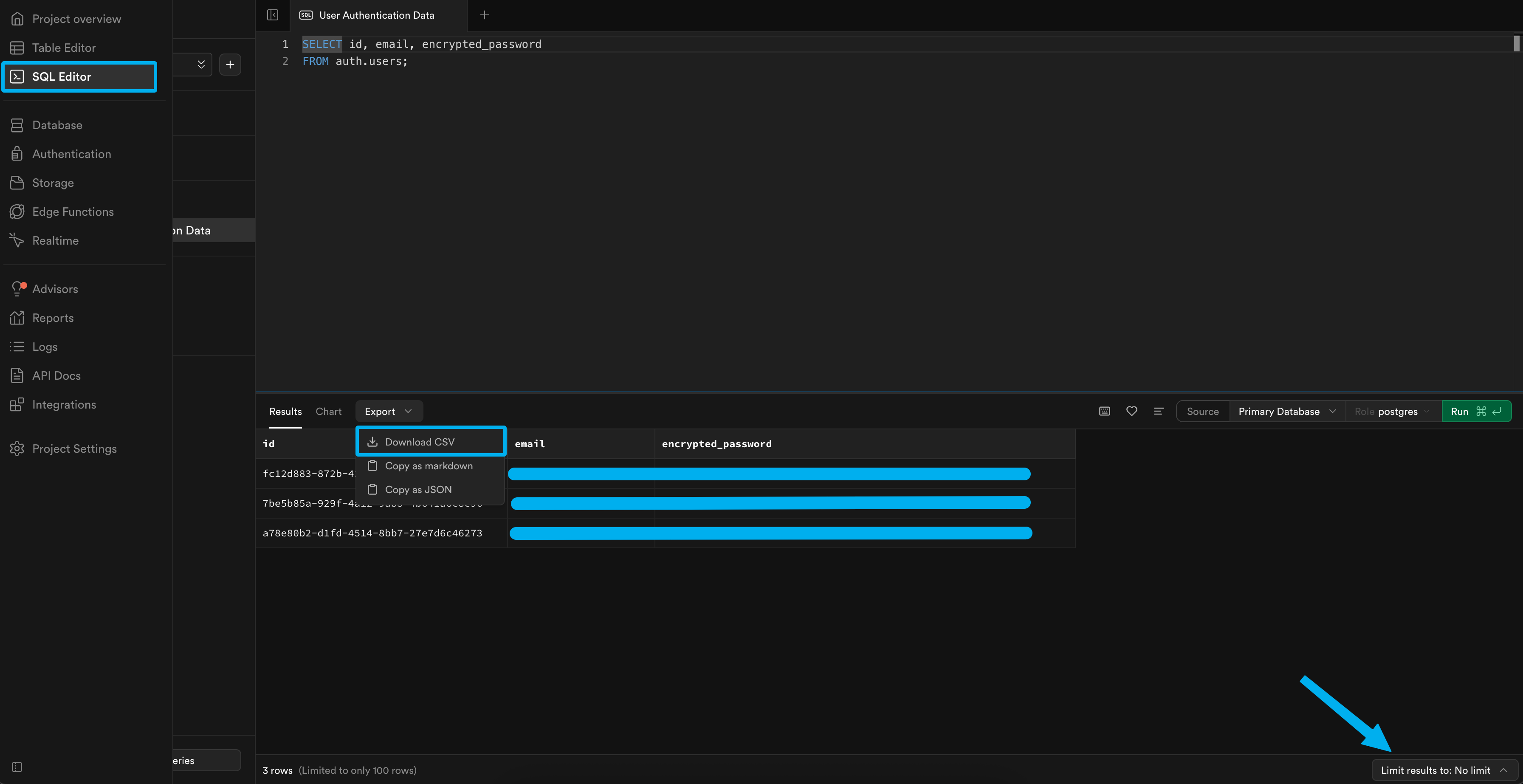The width and height of the screenshot is (1523, 784).
Task: Choose Copy as JSON
Action: tap(431, 490)
